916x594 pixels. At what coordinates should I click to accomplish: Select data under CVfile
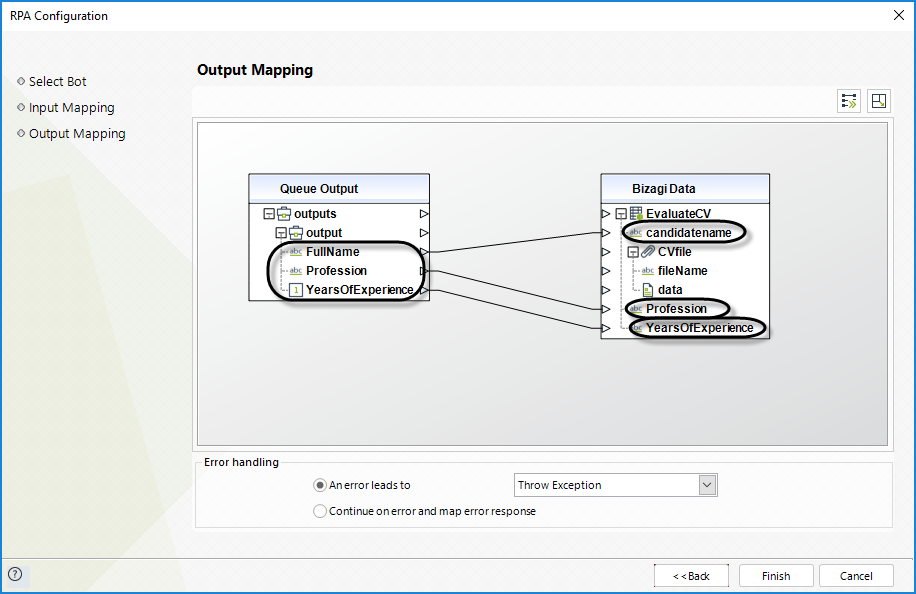click(670, 290)
